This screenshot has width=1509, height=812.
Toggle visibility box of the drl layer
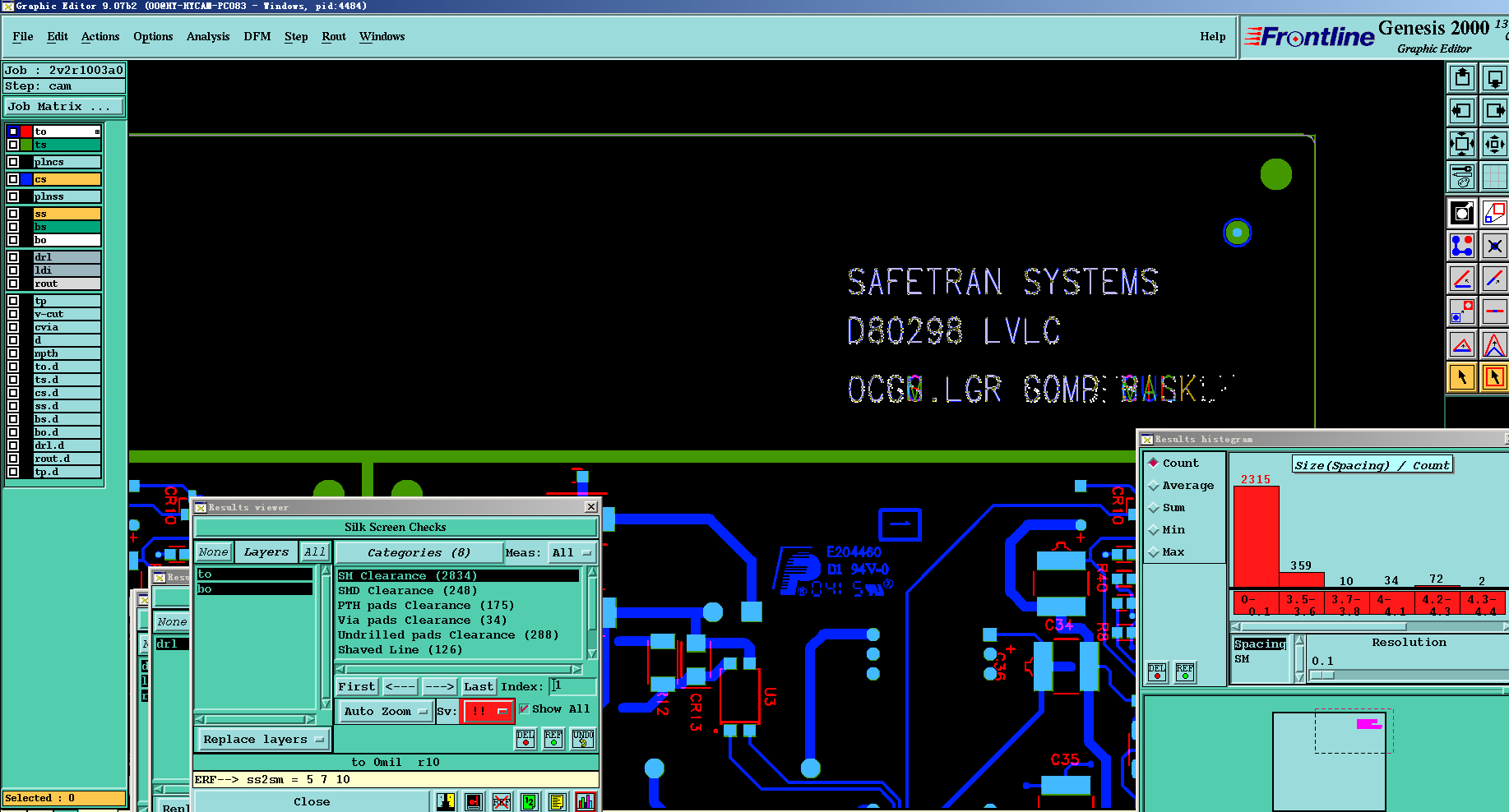point(13,257)
